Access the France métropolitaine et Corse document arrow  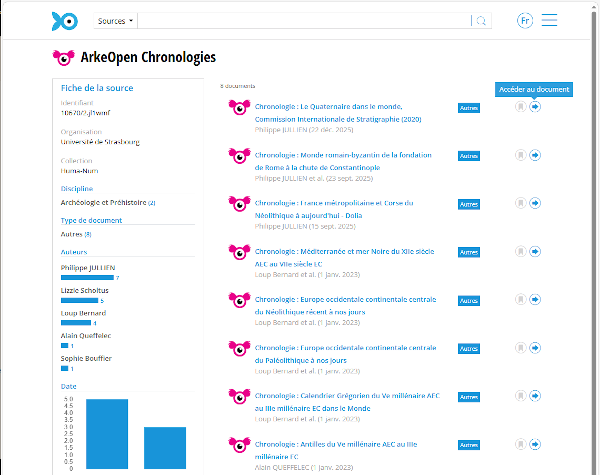pyautogui.click(x=535, y=203)
